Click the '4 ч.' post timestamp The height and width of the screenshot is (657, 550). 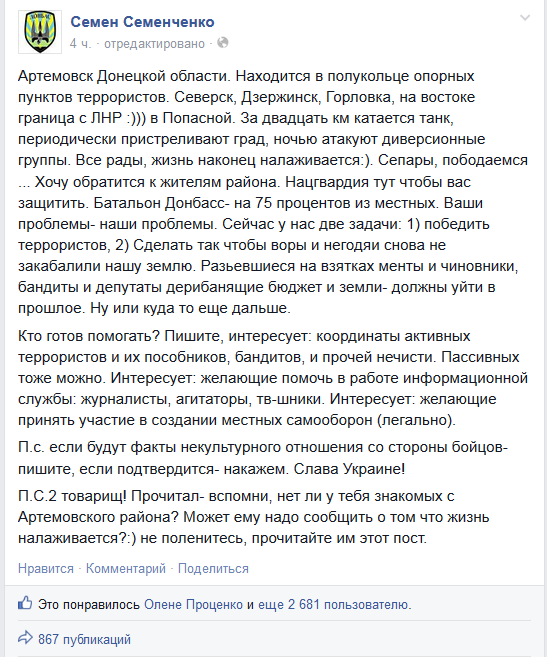(80, 44)
